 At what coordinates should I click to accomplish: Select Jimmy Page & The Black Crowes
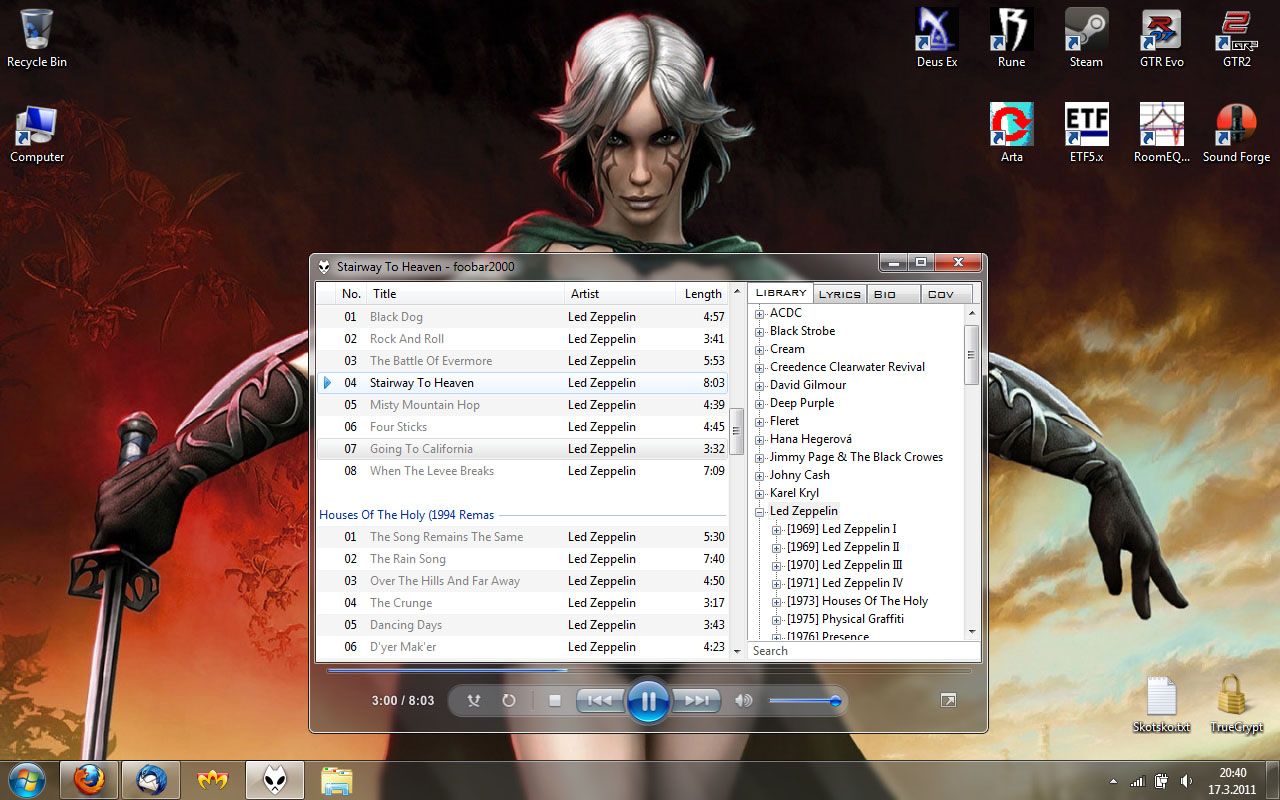856,457
